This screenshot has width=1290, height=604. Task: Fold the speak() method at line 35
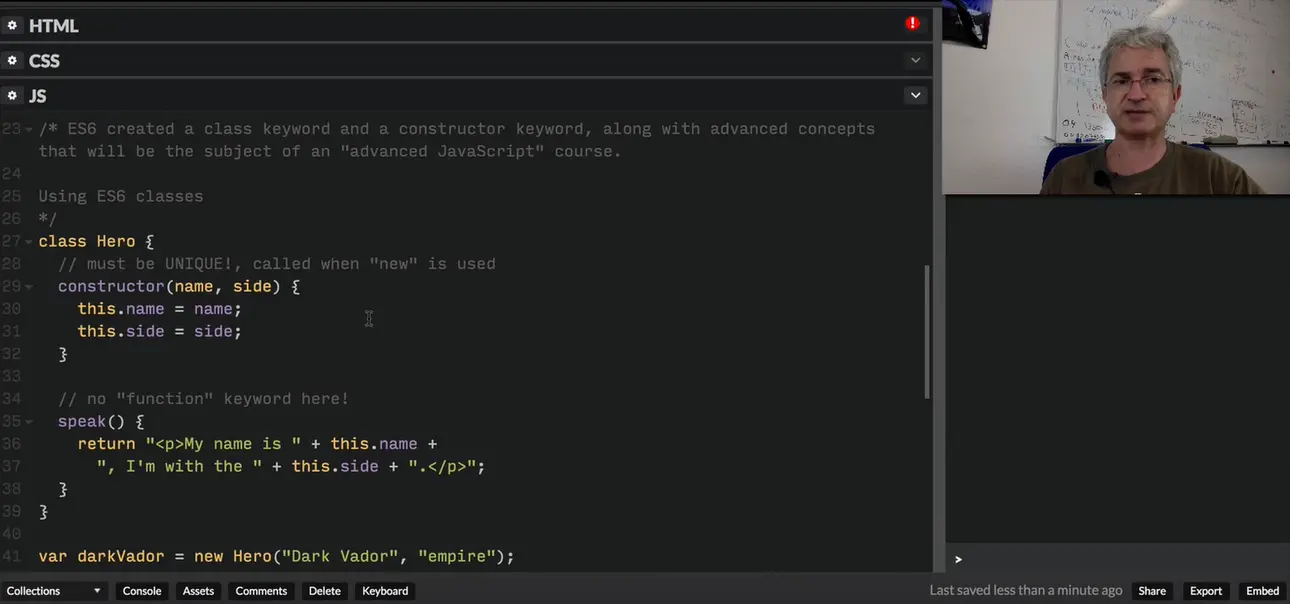[29, 422]
